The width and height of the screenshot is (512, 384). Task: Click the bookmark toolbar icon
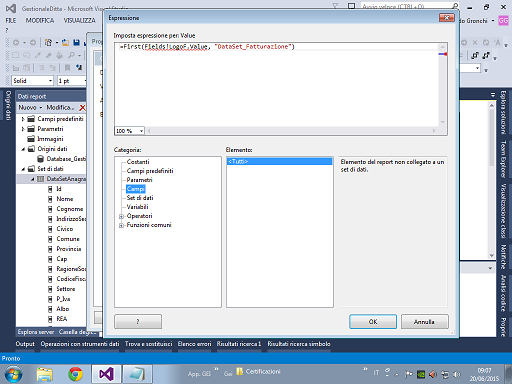tap(67, 68)
